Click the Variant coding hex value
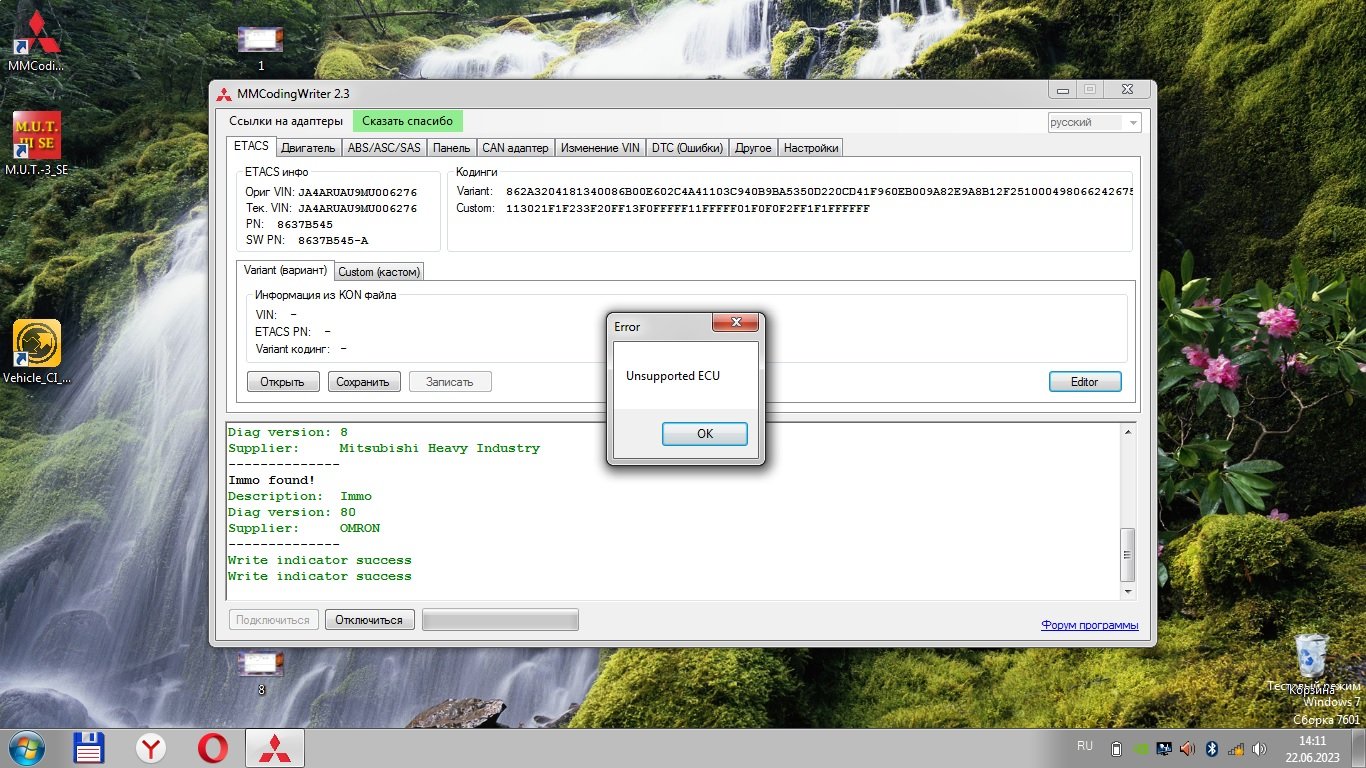This screenshot has height=768, width=1366. coord(819,191)
